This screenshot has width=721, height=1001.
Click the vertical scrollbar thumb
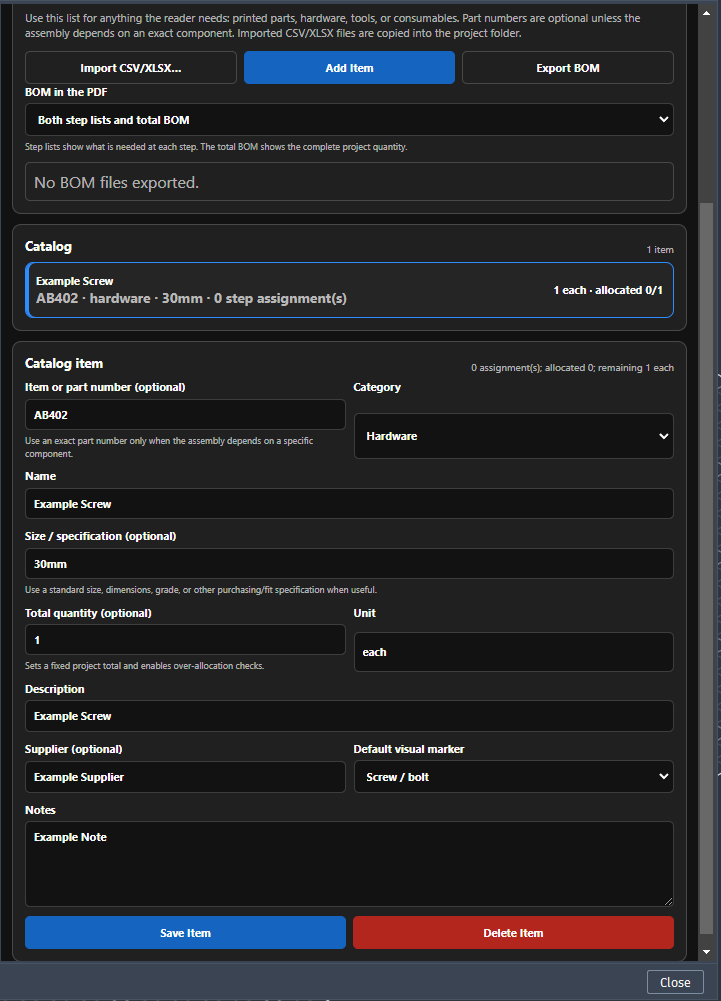tap(706, 568)
